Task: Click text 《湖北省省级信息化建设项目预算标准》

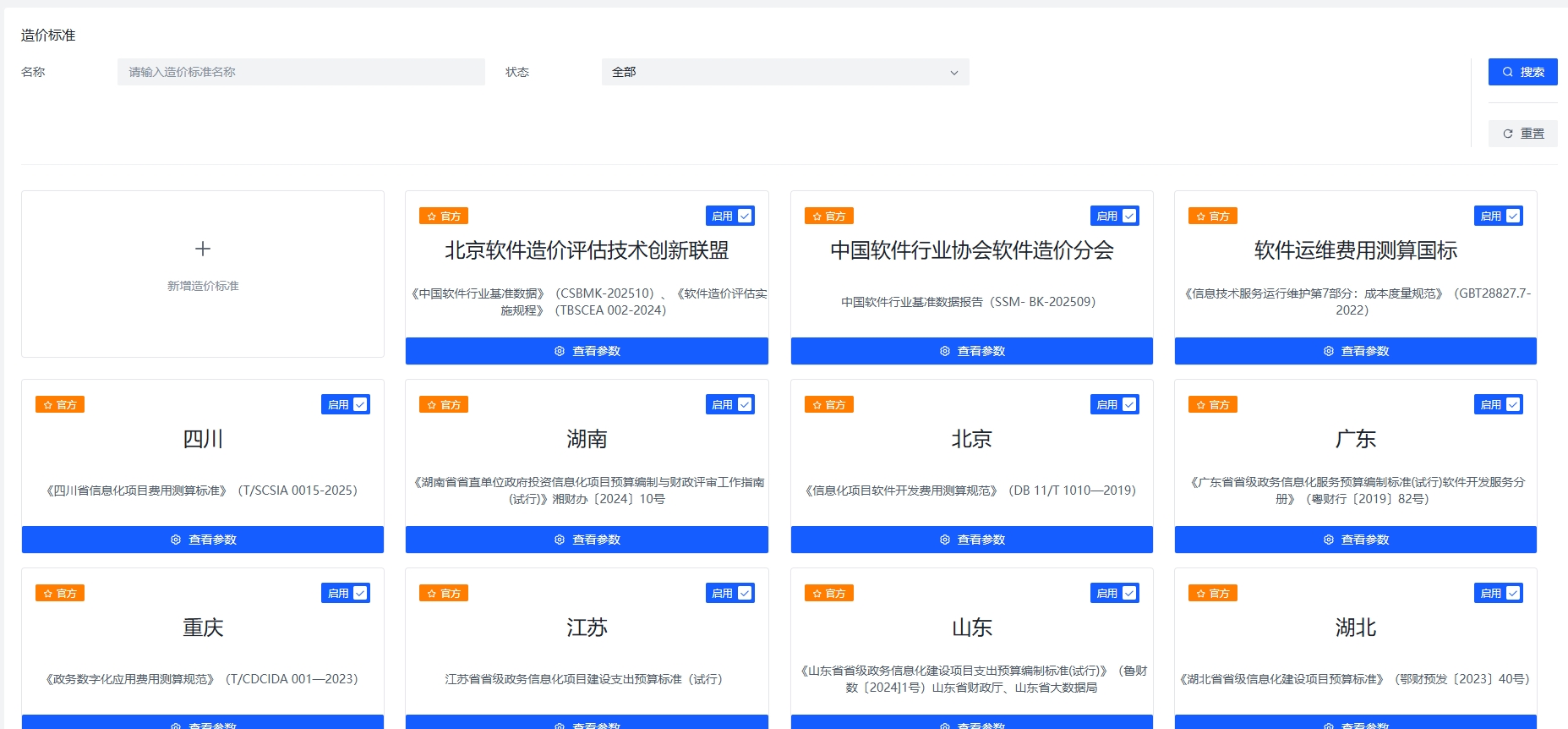Action: coord(1282,679)
